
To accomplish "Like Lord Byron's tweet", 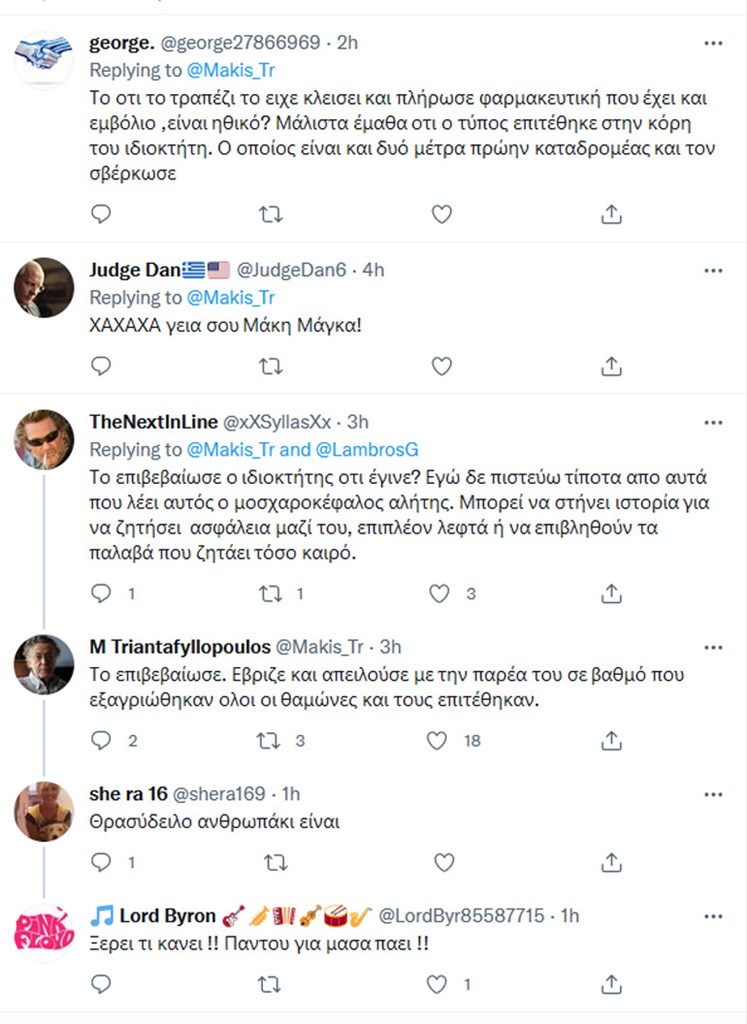I will click(437, 985).
